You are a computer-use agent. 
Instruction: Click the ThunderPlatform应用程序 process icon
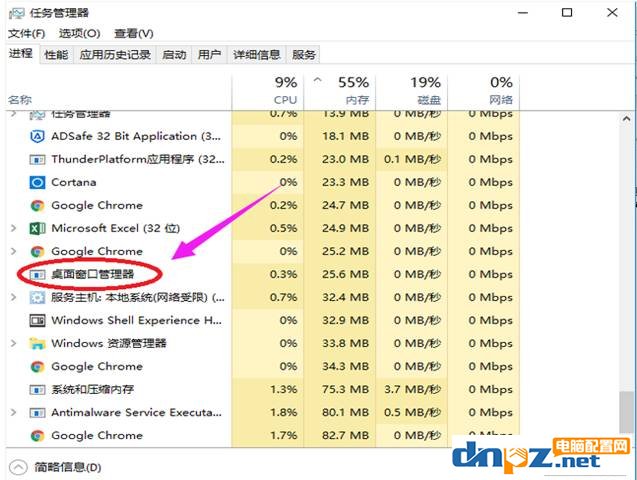tap(37, 160)
